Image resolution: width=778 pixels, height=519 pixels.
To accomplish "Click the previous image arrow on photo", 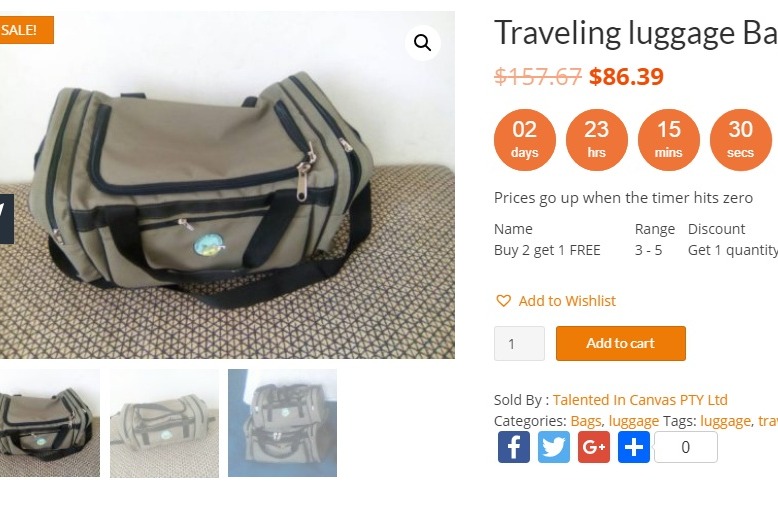I will [6, 219].
